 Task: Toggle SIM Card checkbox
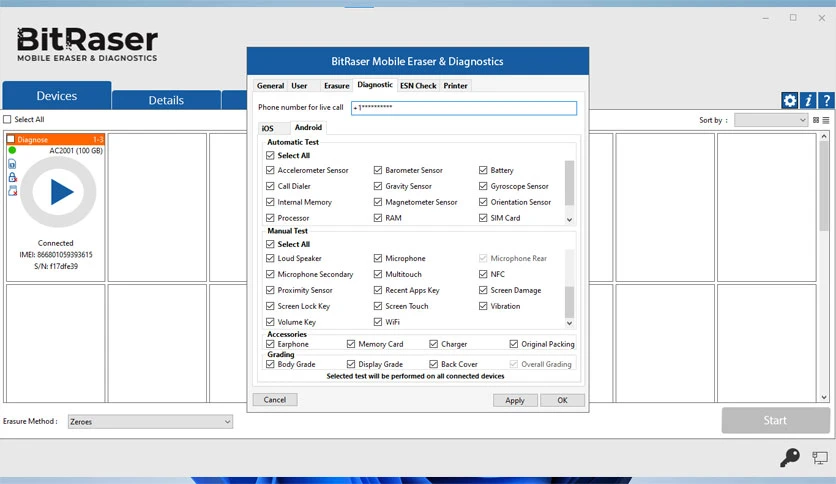(483, 218)
